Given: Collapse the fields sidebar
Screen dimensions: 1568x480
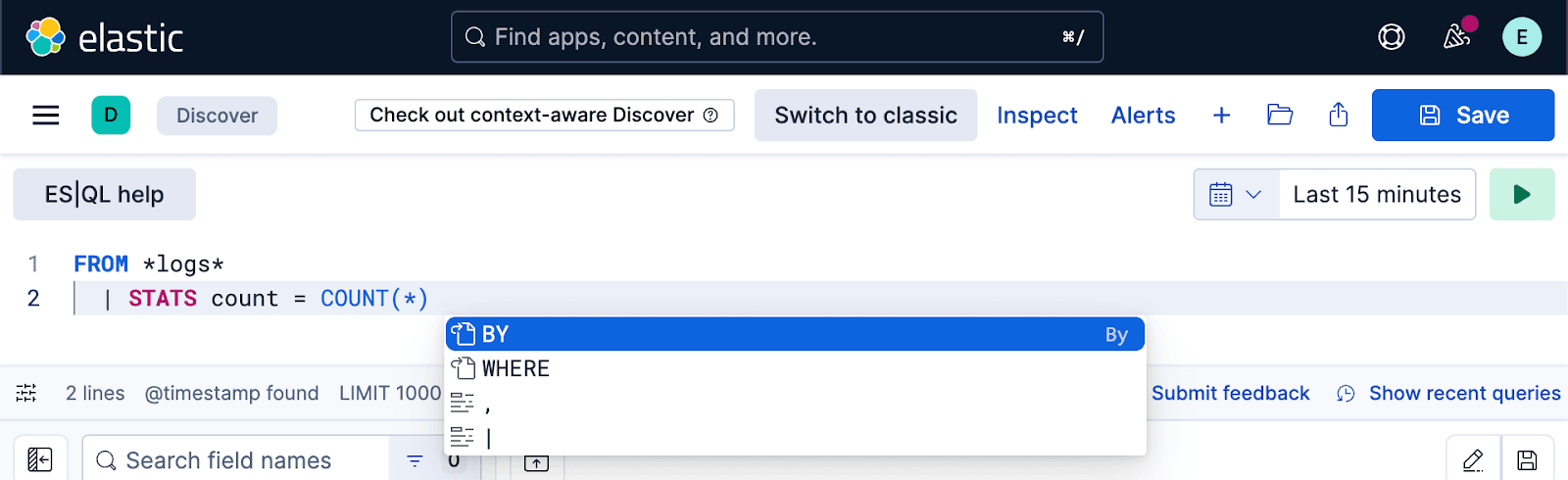Looking at the screenshot, I should coord(40,459).
